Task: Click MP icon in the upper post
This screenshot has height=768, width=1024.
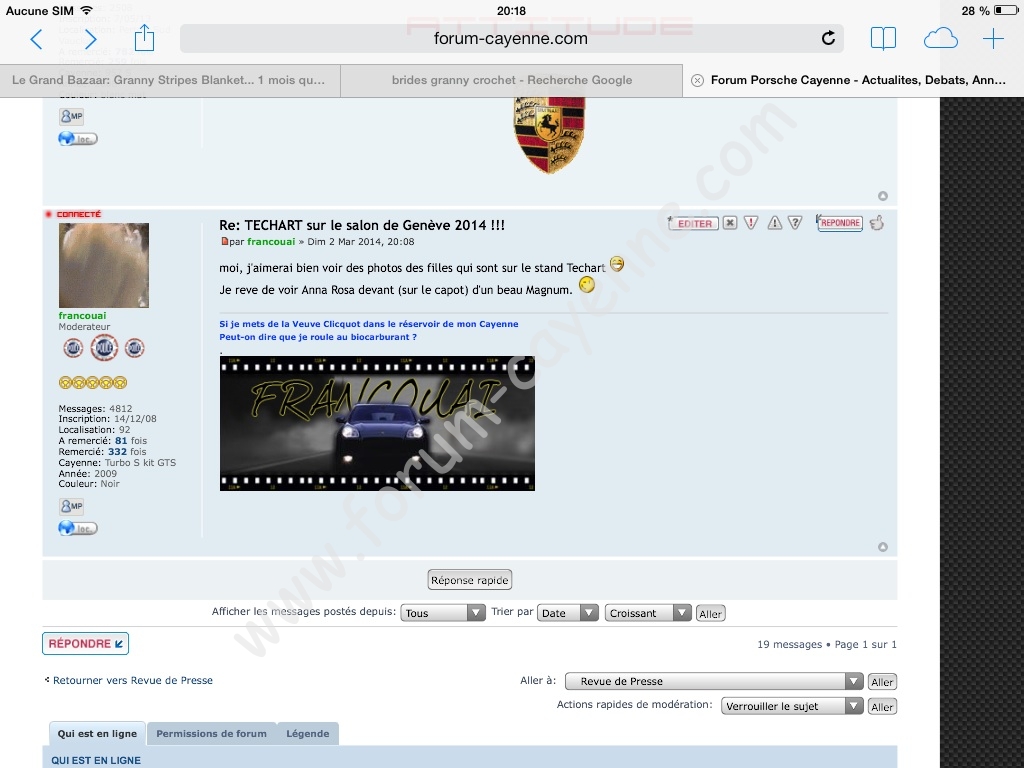Action: pos(71,116)
